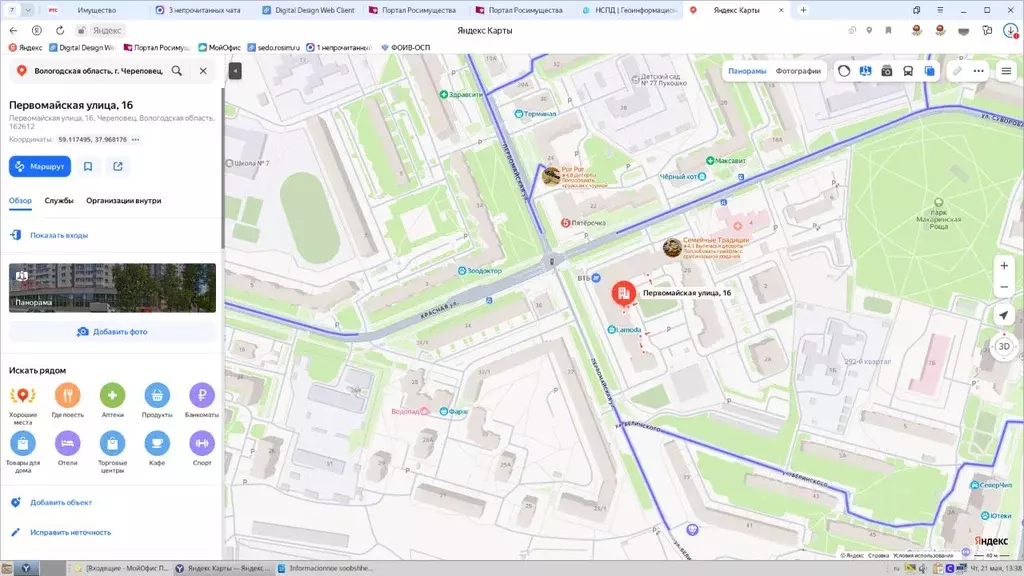Collapse the side panel with the arrow
The image size is (1024, 576).
[x=235, y=71]
